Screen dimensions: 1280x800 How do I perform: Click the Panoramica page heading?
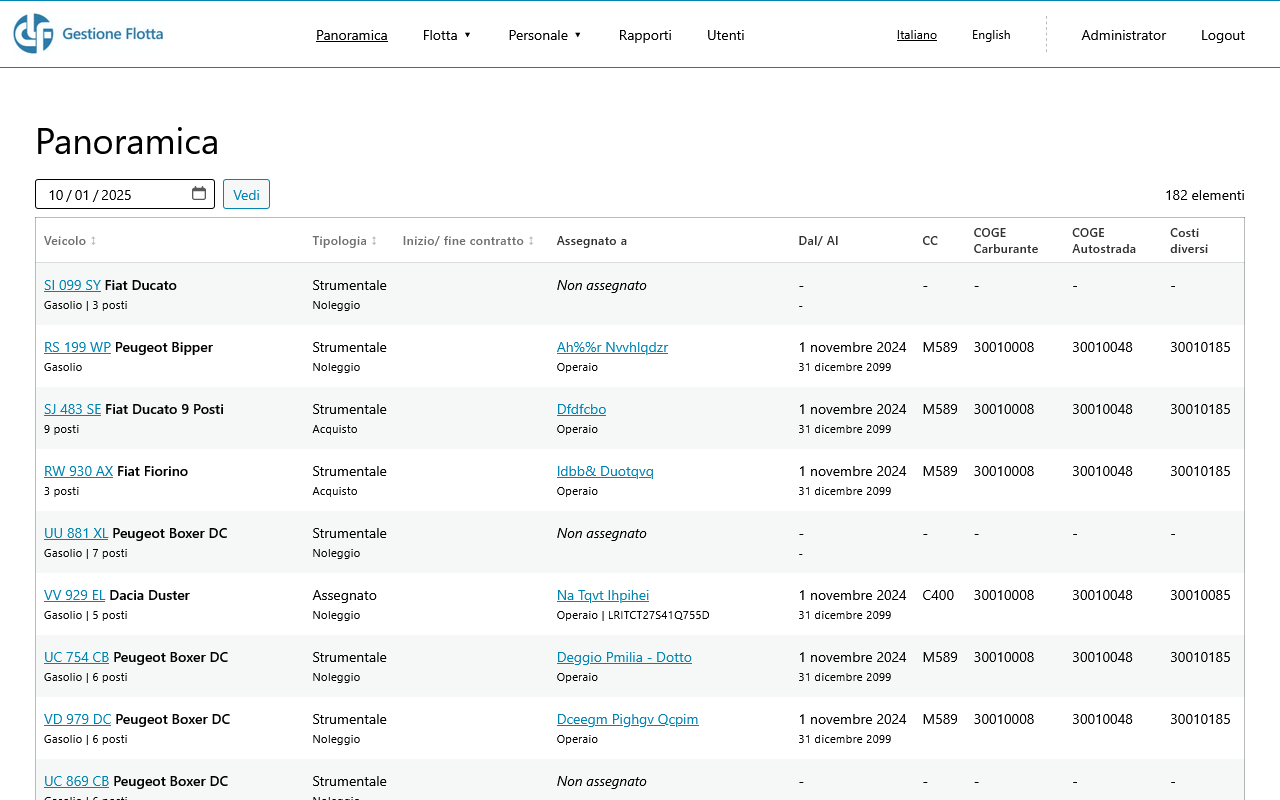[127, 141]
